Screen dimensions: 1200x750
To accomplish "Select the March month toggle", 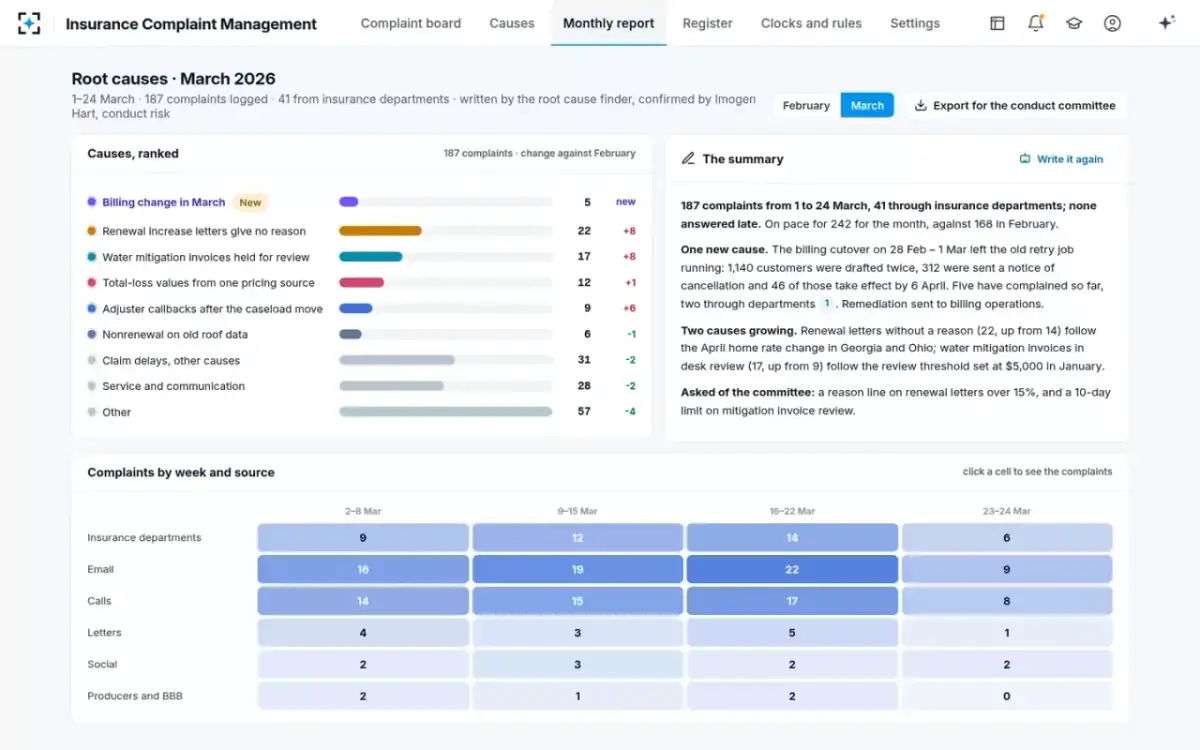I will point(867,105).
